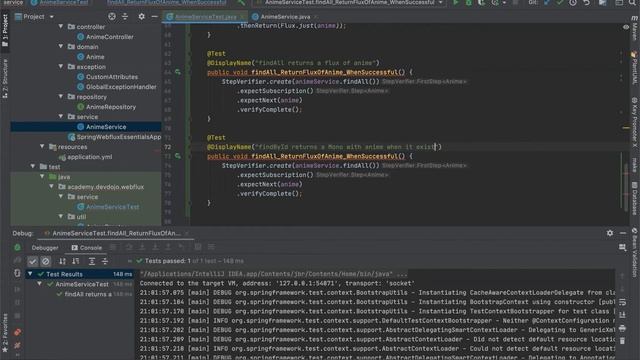Collapse the resources folder
640x360 pixels.
tap(42, 147)
